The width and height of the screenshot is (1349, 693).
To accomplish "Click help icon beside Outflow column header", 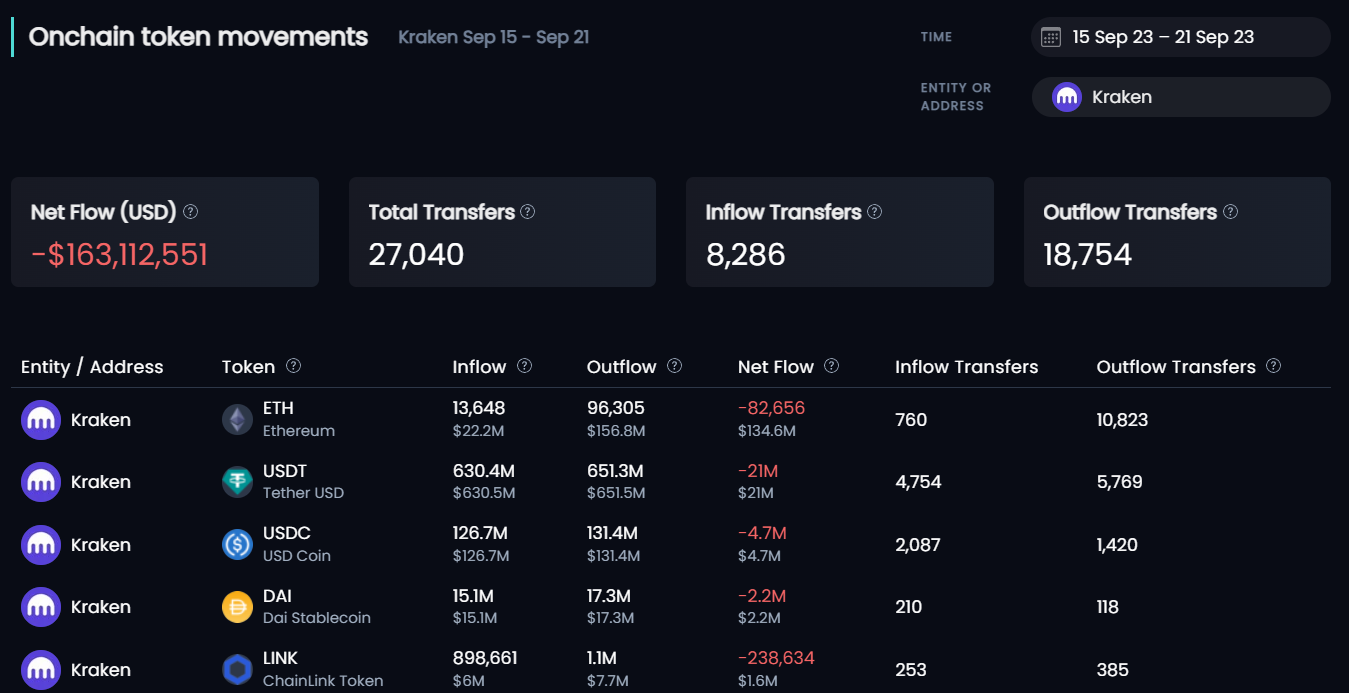I will pos(674,366).
